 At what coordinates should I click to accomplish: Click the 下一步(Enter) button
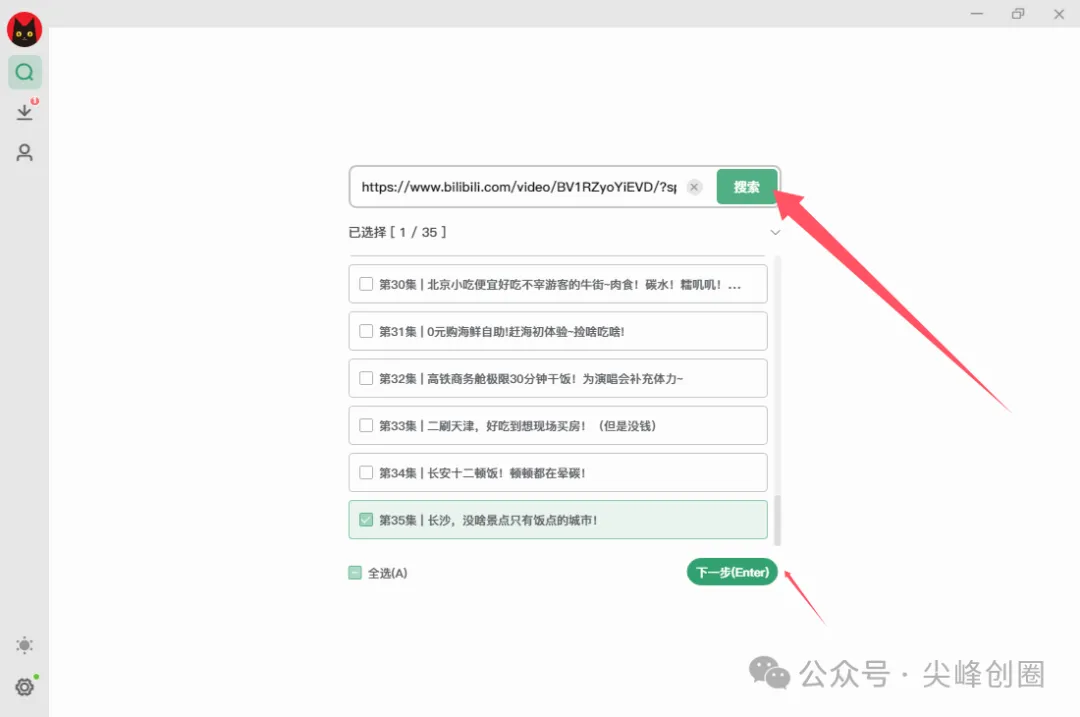(732, 572)
